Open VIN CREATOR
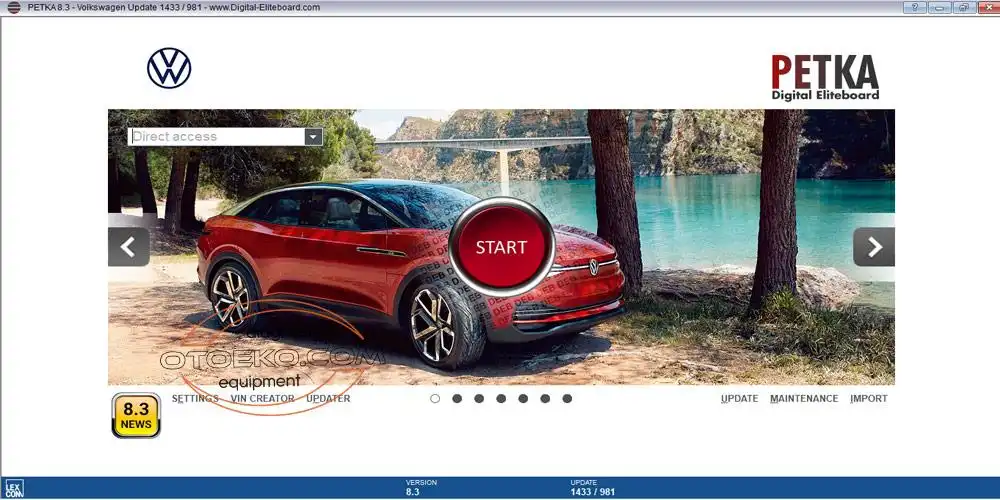The width and height of the screenshot is (1000, 500). [262, 398]
